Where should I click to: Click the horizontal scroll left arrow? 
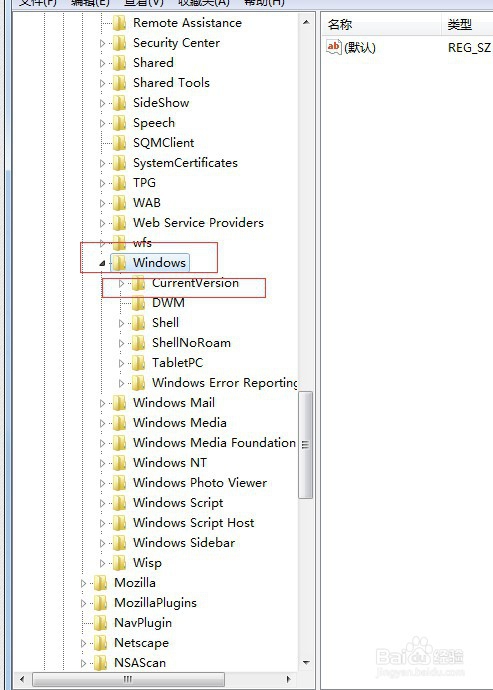tap(22, 679)
